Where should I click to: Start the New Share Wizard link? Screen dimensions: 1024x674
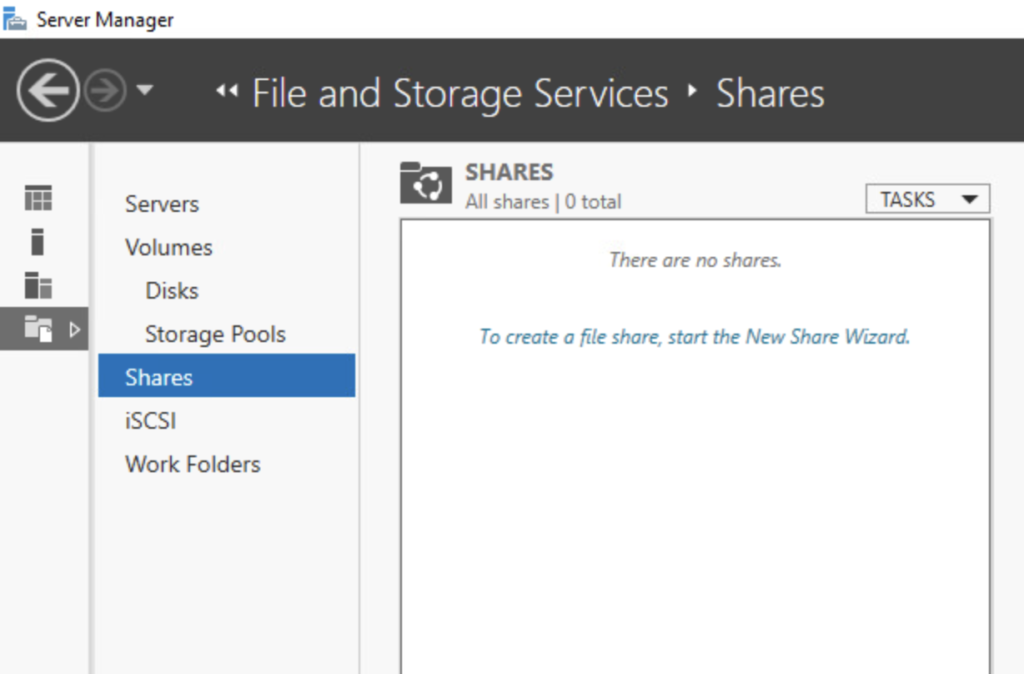pyautogui.click(x=694, y=337)
